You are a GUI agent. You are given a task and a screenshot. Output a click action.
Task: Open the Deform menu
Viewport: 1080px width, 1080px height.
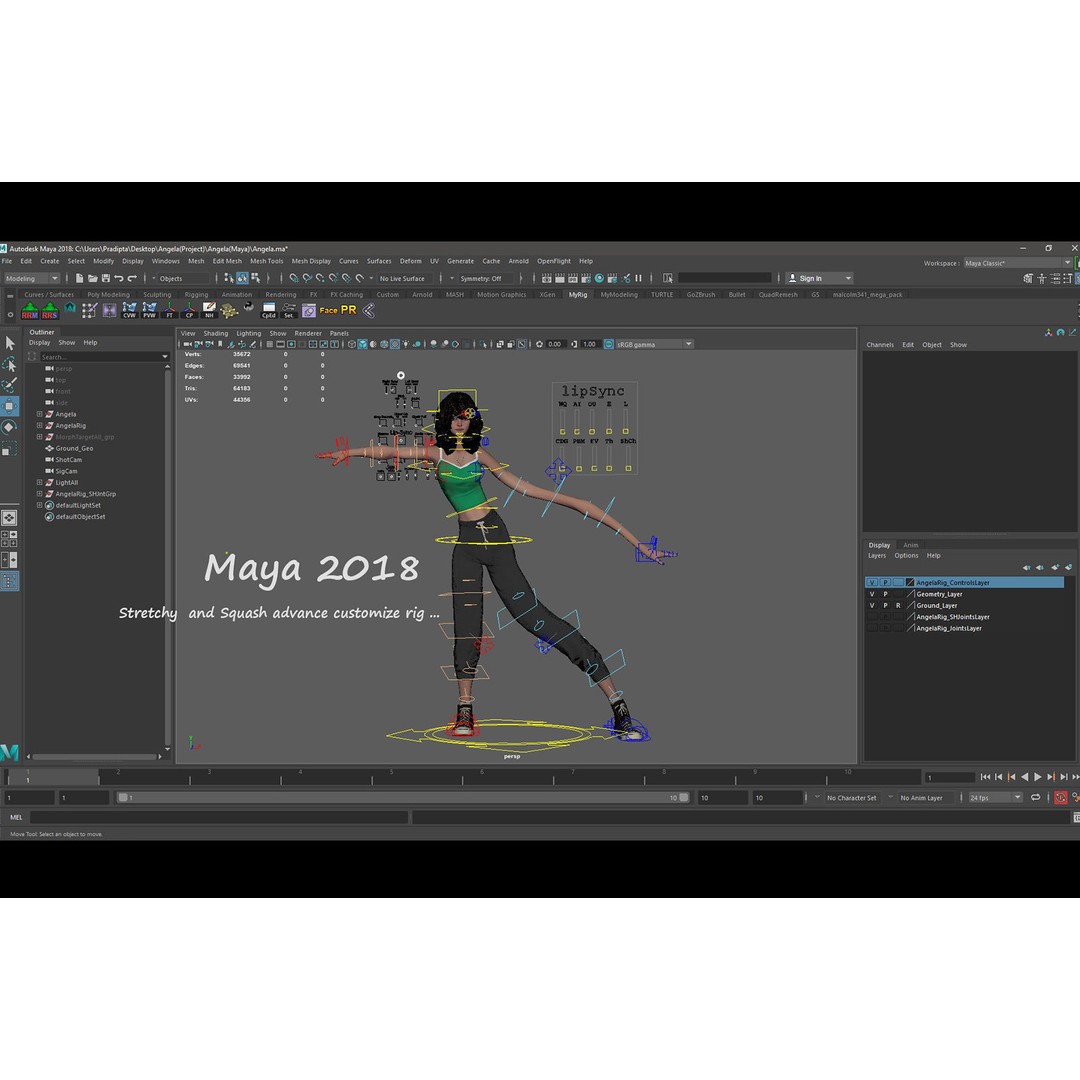tap(411, 261)
